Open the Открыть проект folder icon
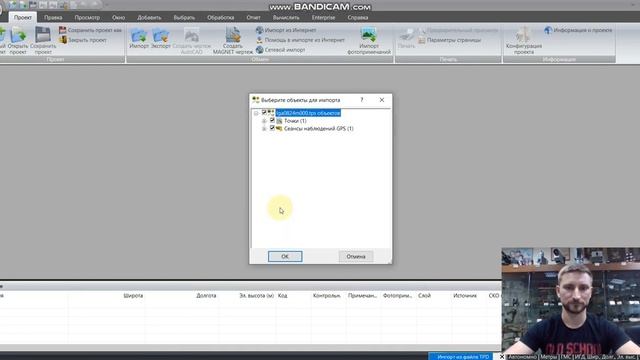640x360 pixels. point(18,36)
